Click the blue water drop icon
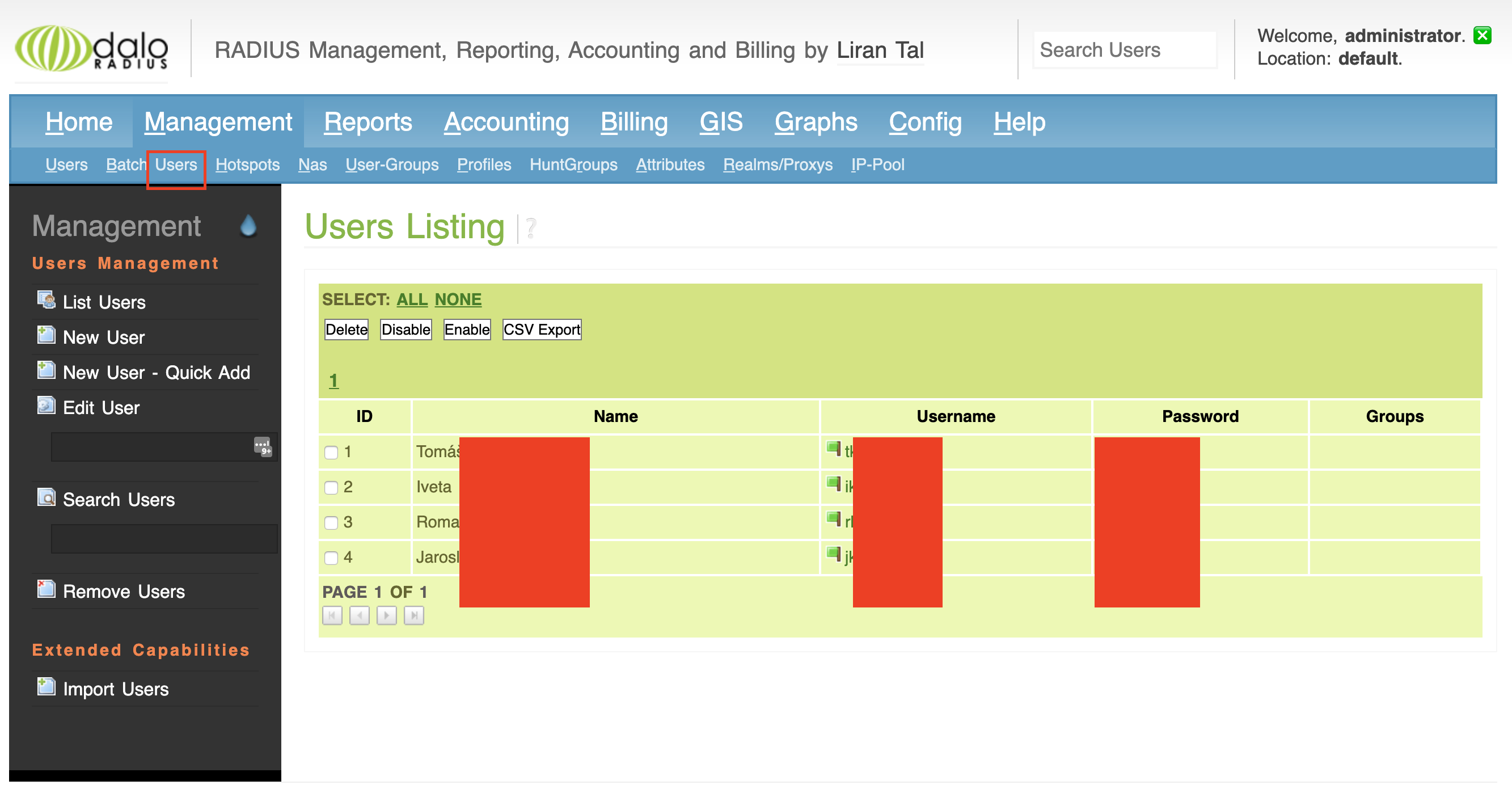1512x785 pixels. pyautogui.click(x=248, y=225)
